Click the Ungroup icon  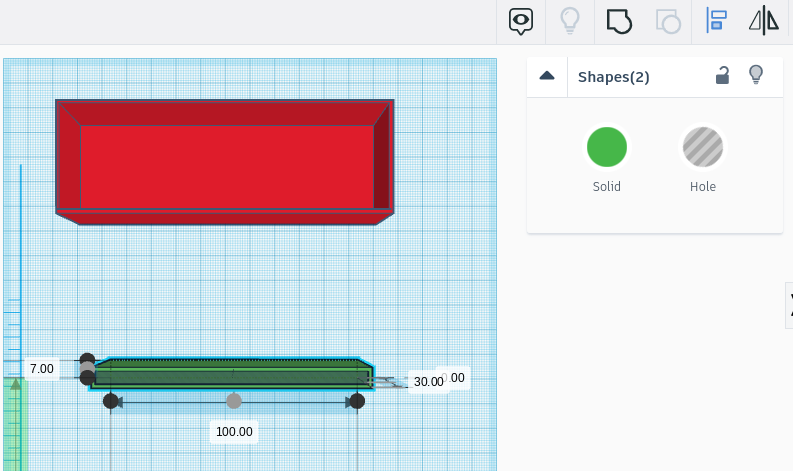click(x=668, y=21)
